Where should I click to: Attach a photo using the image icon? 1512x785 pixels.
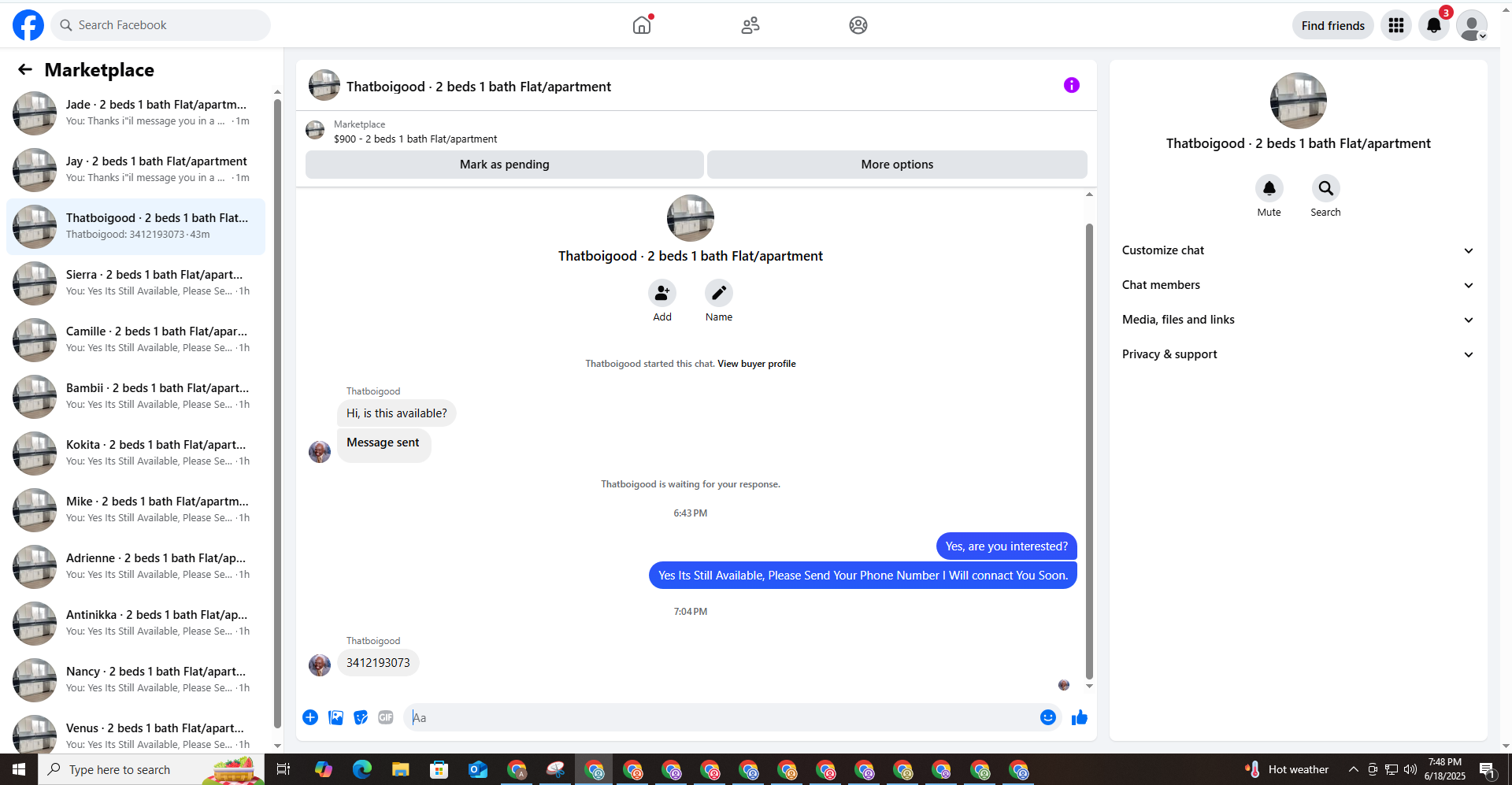point(335,717)
